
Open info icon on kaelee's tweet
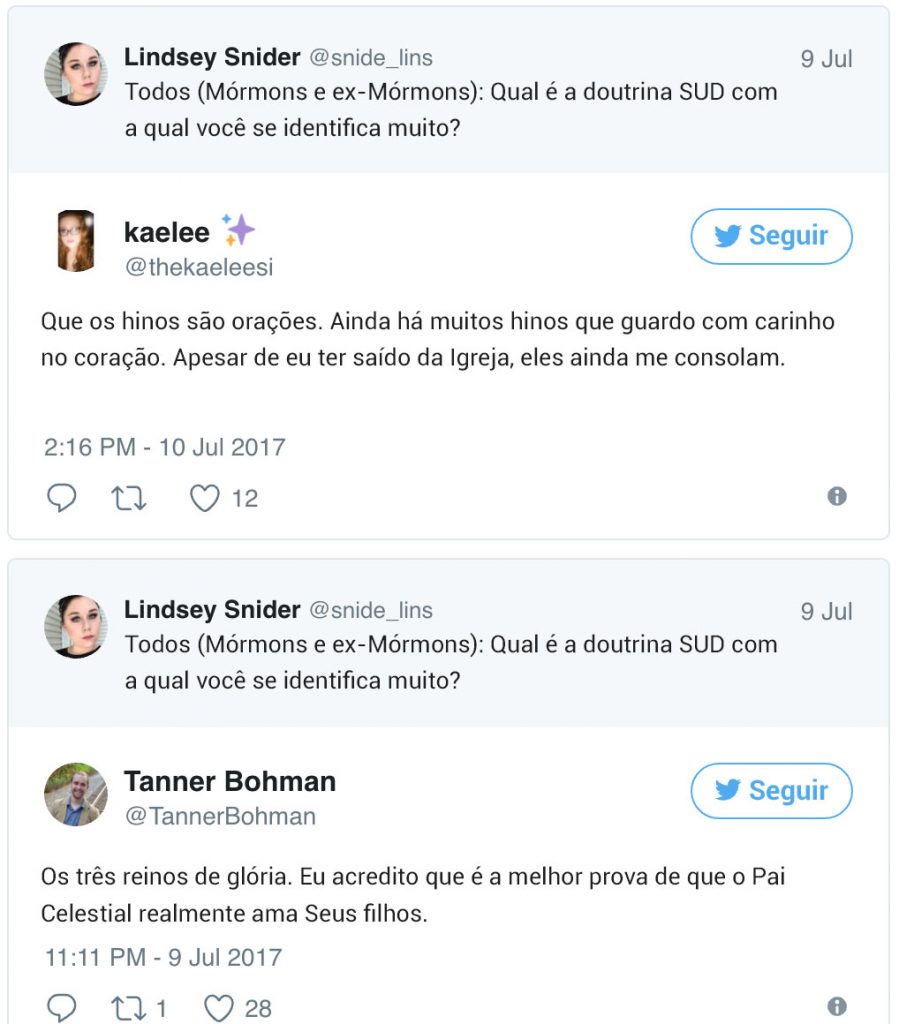click(837, 496)
